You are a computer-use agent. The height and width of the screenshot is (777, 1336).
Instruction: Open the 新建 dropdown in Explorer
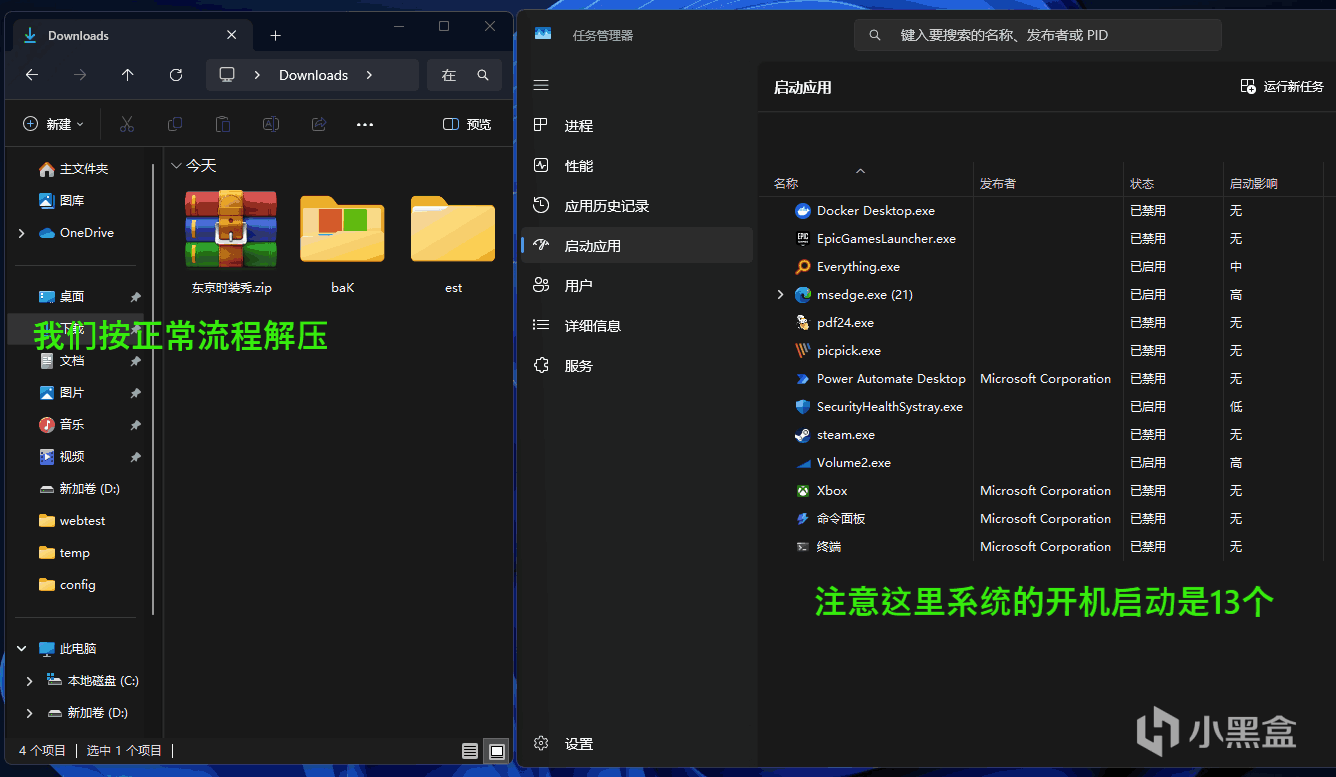pos(53,124)
